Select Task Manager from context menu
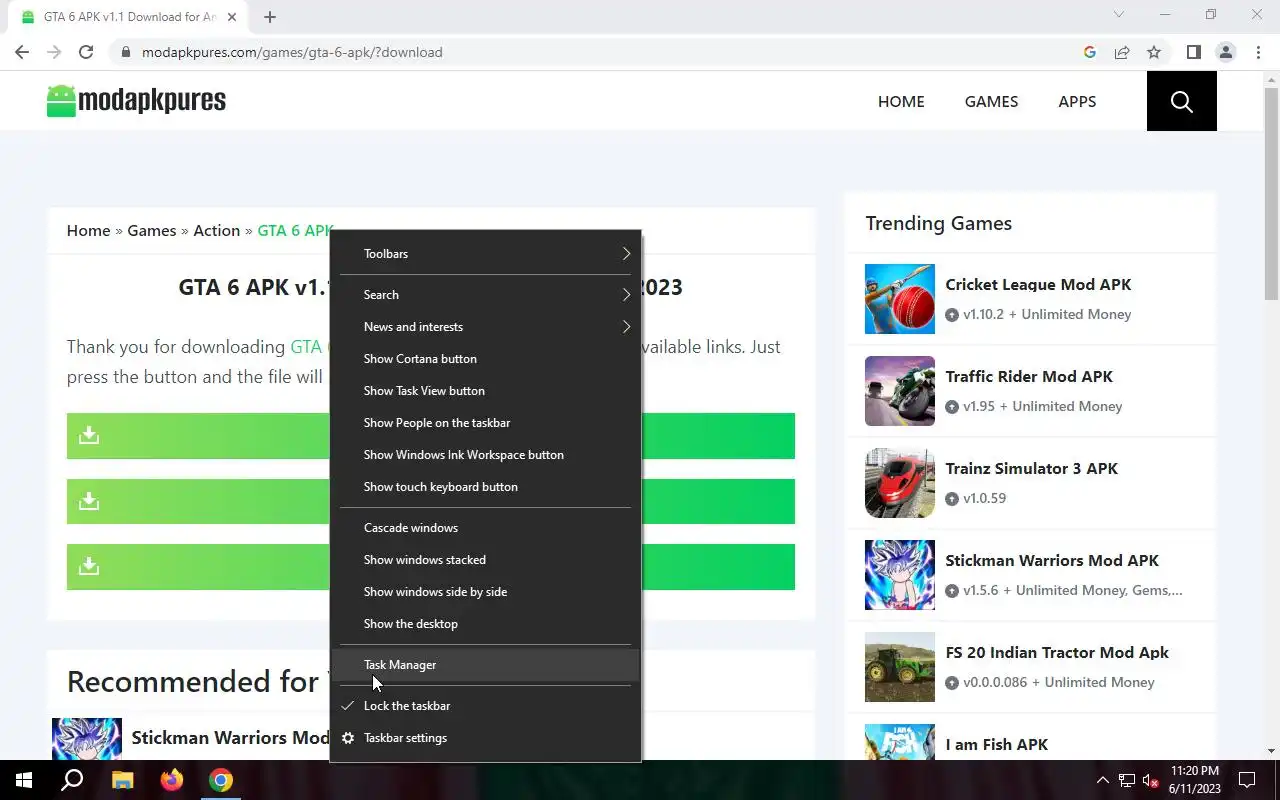Viewport: 1280px width, 800px height. click(485, 665)
